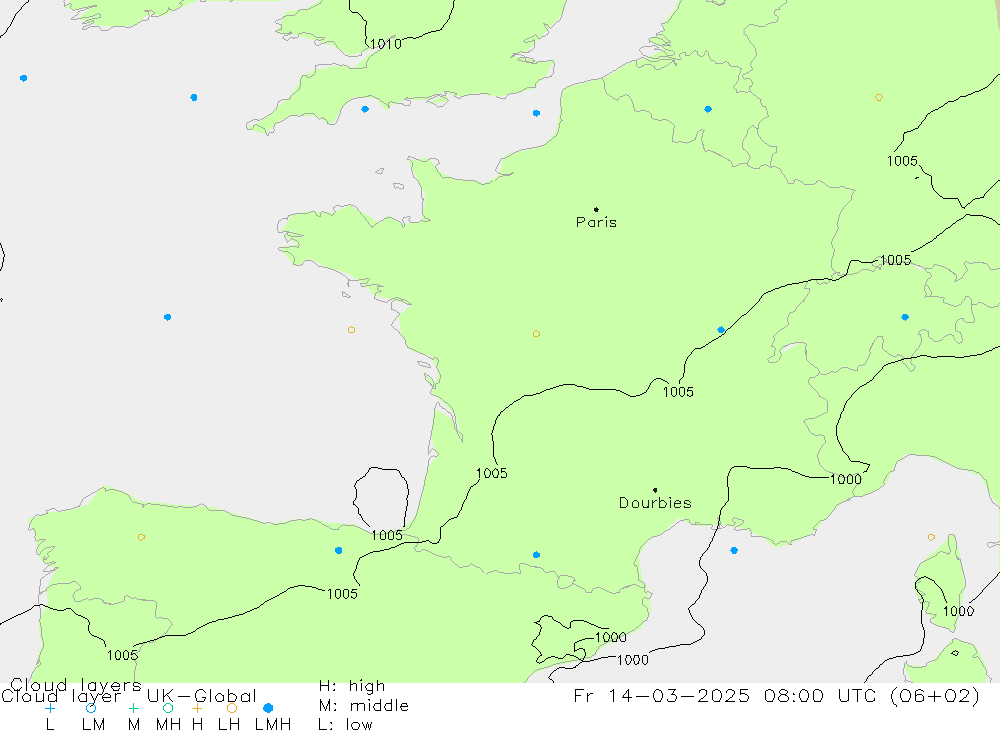Click the blue circle LM legend symbol
This screenshot has height=733, width=1000.
pos(91,708)
